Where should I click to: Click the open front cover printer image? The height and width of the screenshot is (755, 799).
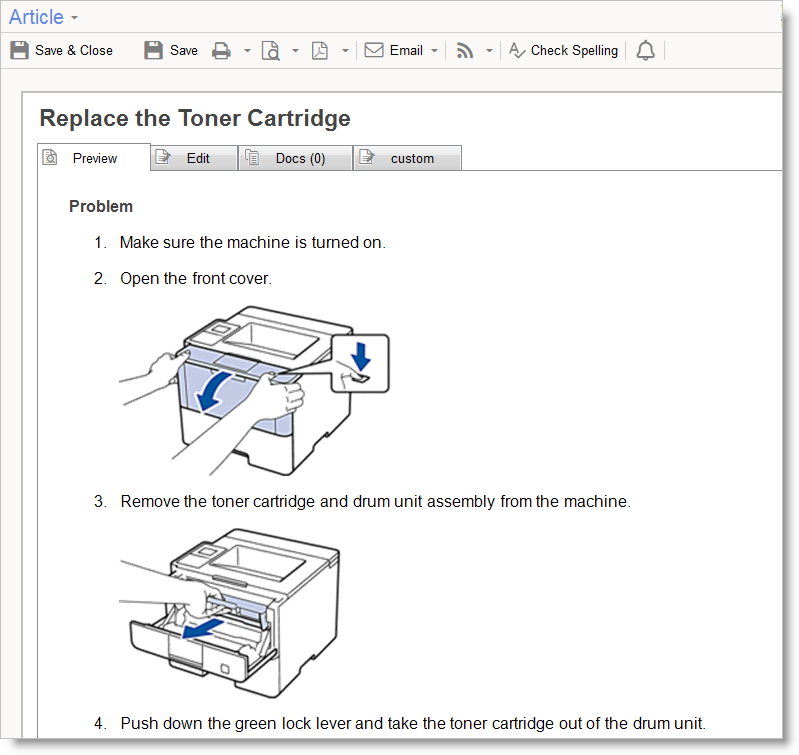254,391
